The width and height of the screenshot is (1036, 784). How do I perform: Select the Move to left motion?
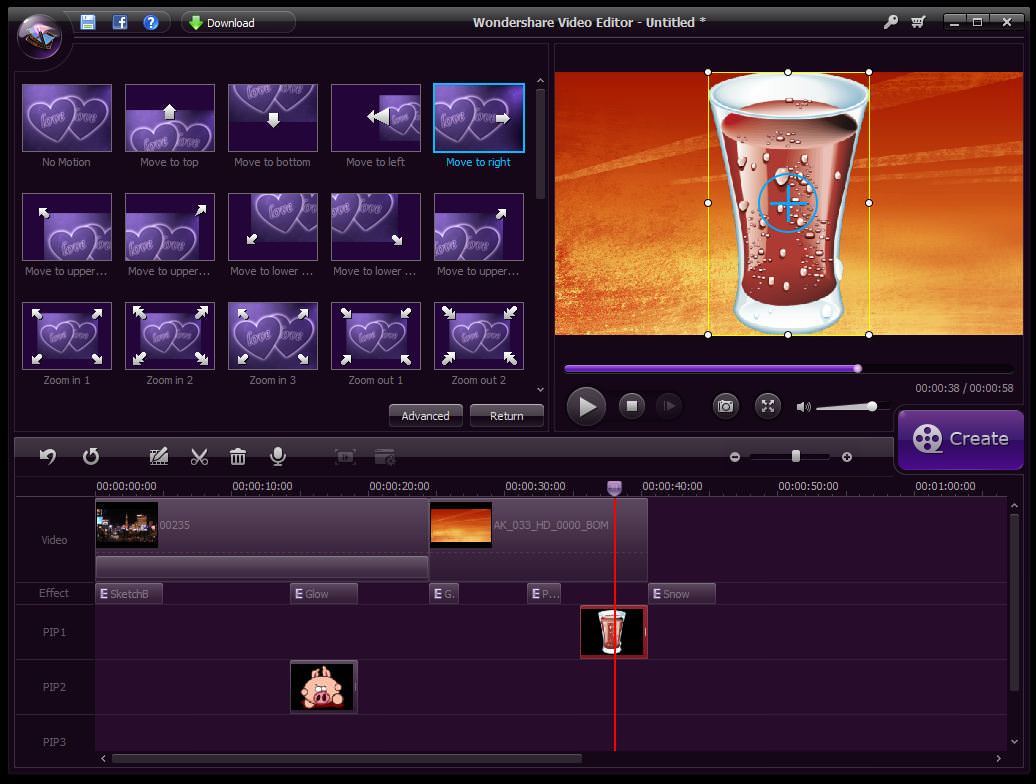point(376,118)
